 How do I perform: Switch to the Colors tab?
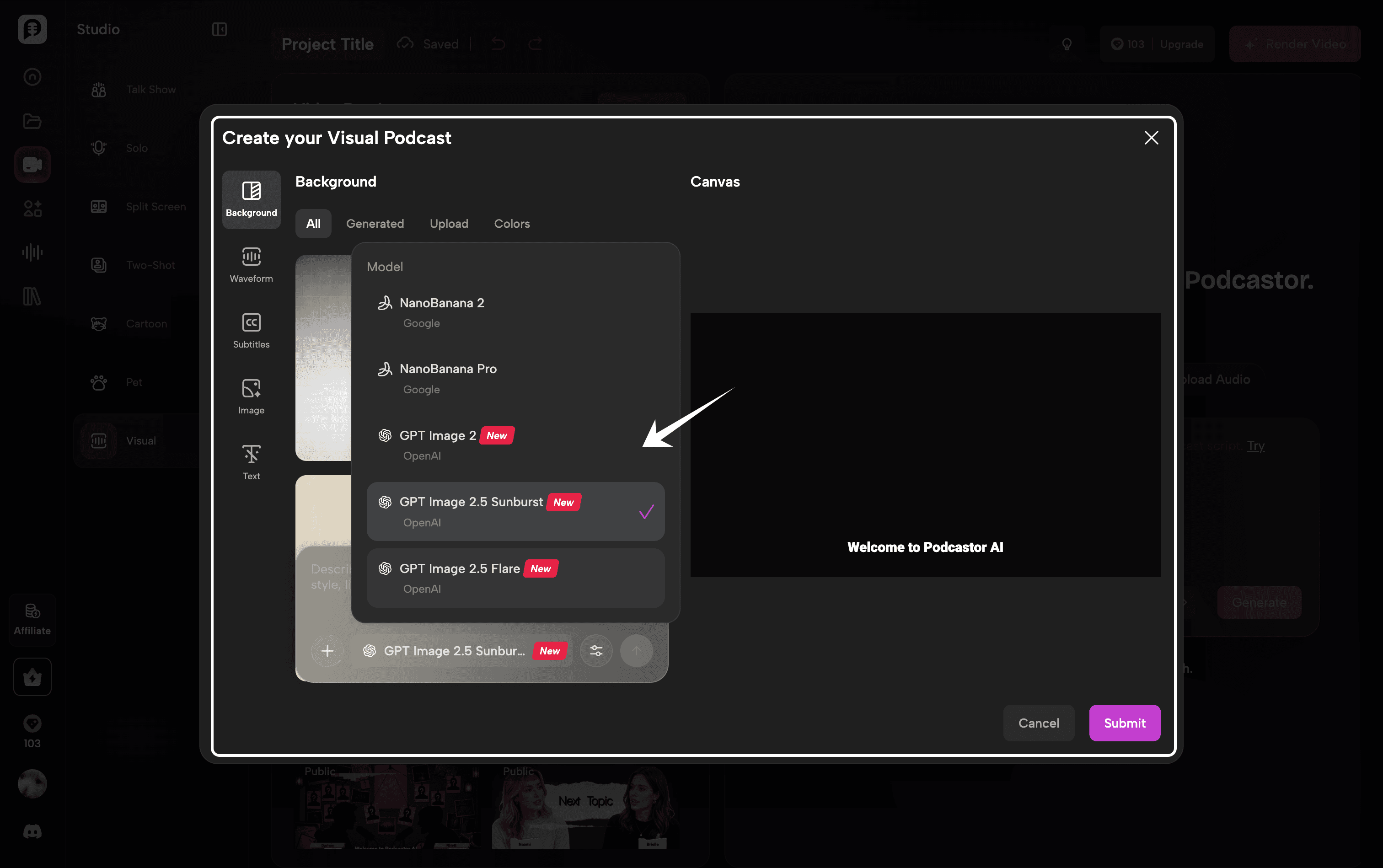(512, 224)
